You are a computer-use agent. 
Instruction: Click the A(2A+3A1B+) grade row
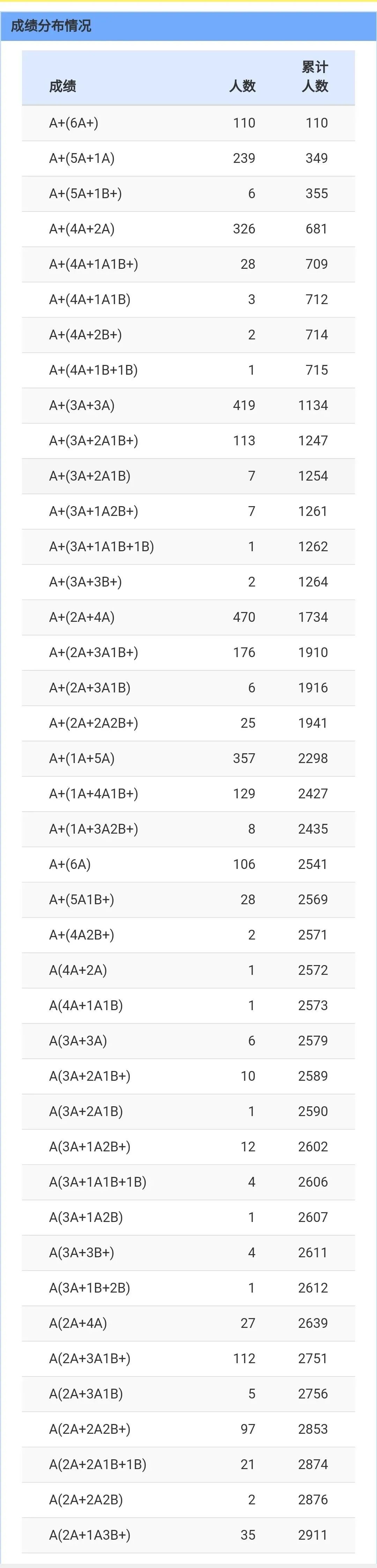188,1359
